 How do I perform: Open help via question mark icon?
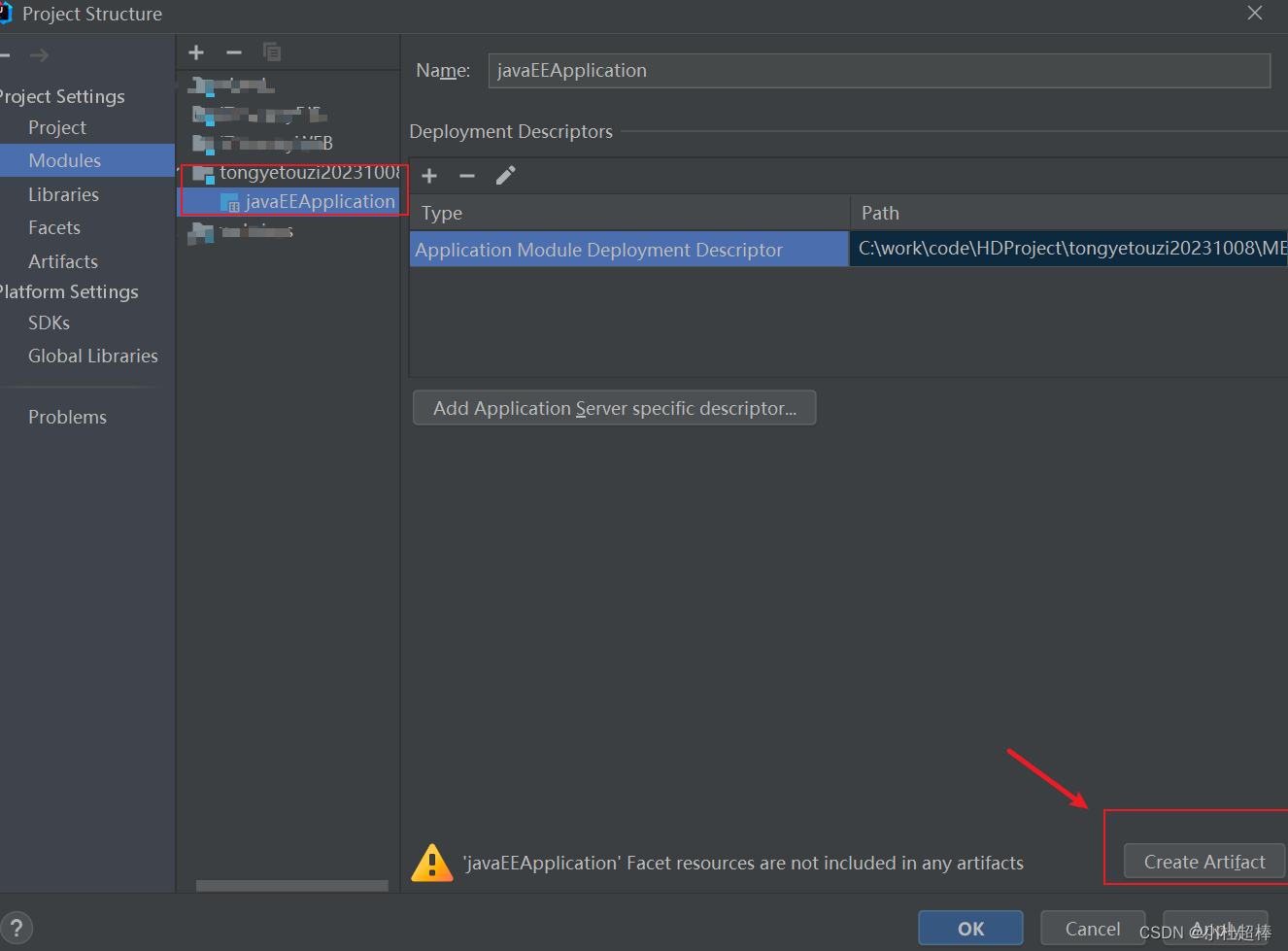point(17,928)
